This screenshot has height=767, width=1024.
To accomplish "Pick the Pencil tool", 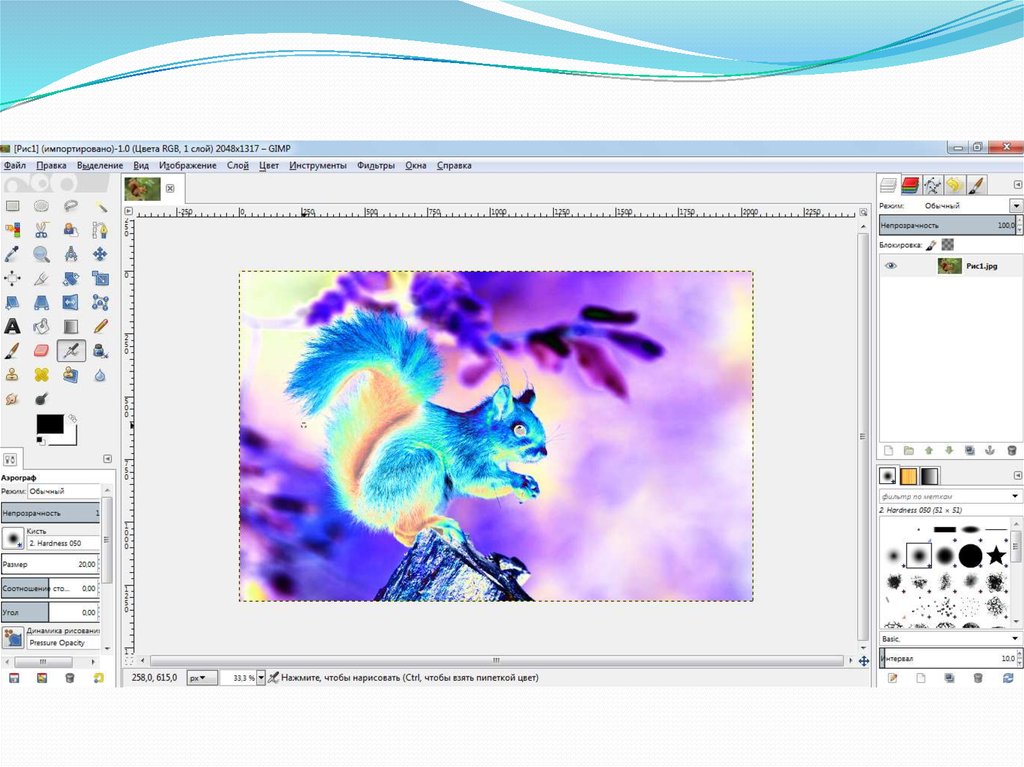I will coord(100,326).
